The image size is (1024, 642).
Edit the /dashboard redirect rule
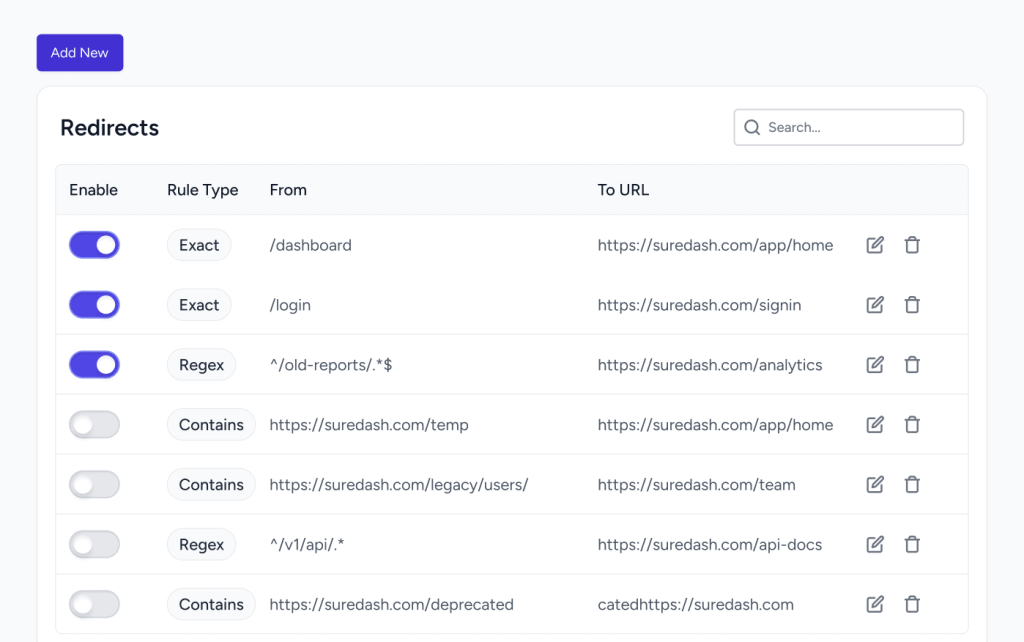click(x=875, y=245)
